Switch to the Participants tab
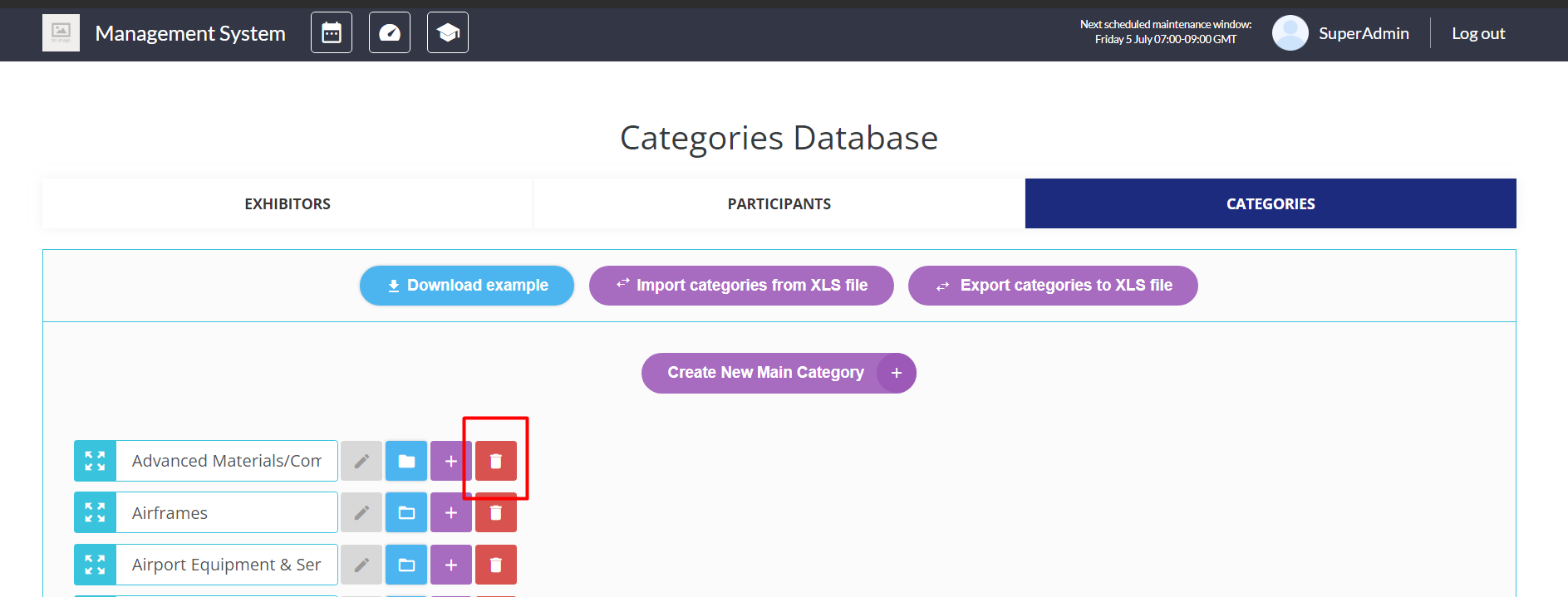1568x597 pixels. point(779,204)
